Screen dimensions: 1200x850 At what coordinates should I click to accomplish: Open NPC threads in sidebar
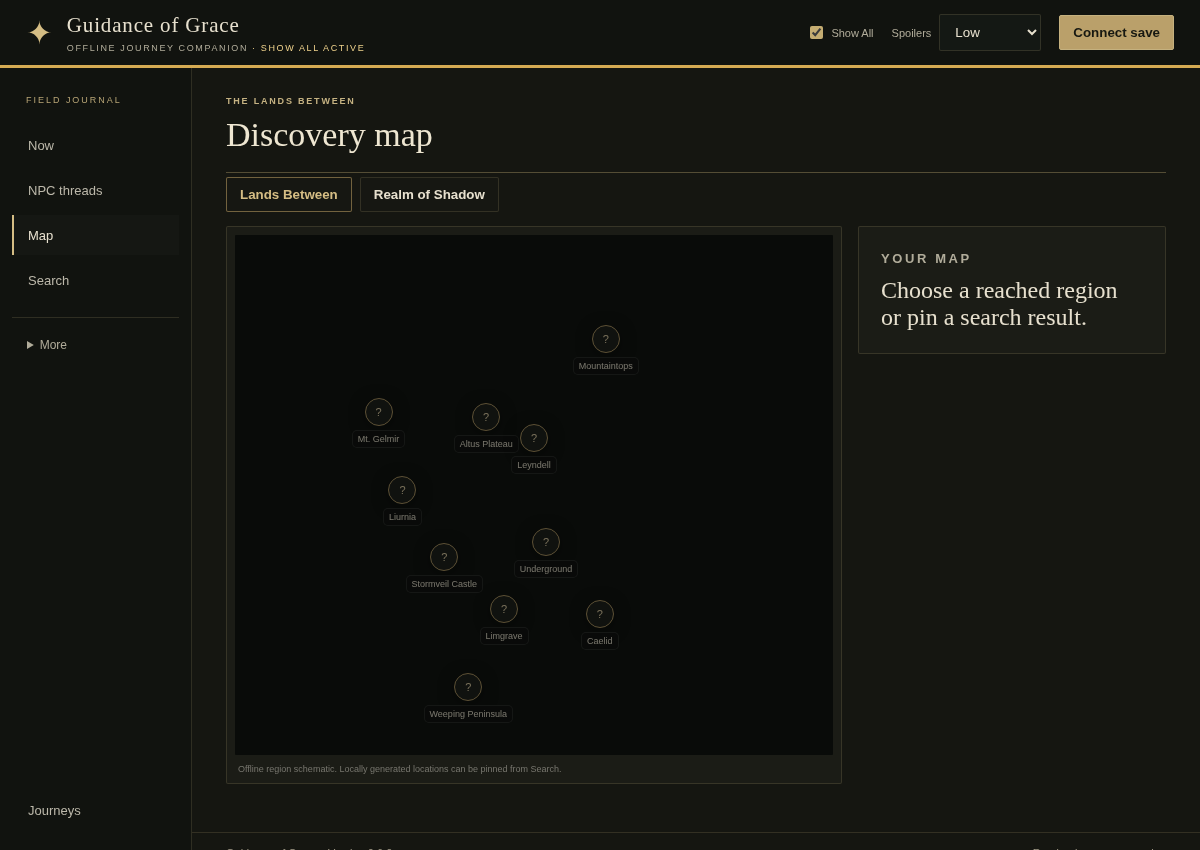96,190
